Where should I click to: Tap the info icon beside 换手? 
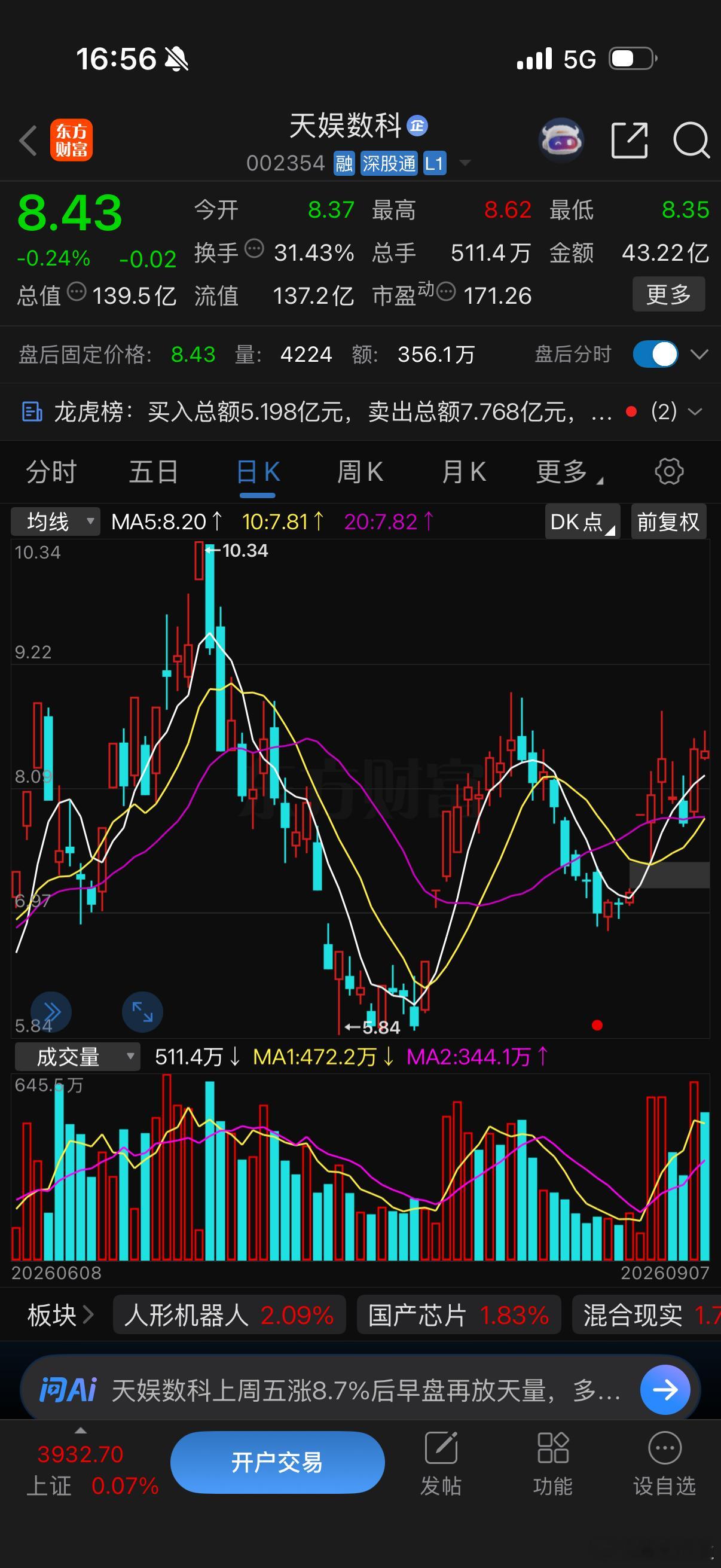coord(253,248)
